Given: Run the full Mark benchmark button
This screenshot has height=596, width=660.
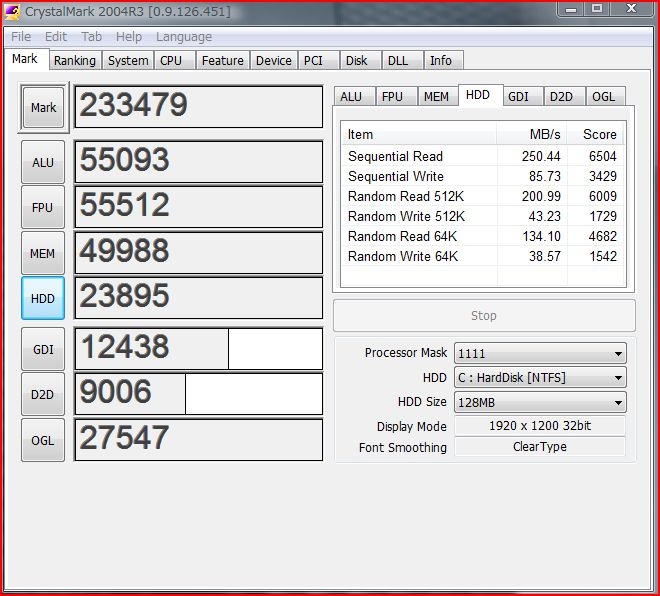Looking at the screenshot, I should pyautogui.click(x=43, y=107).
